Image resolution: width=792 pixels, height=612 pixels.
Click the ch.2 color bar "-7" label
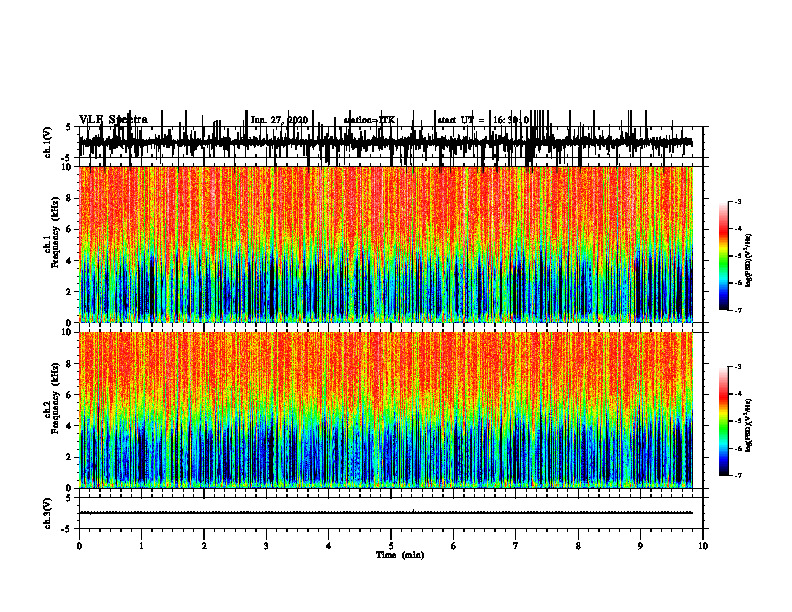(x=738, y=475)
